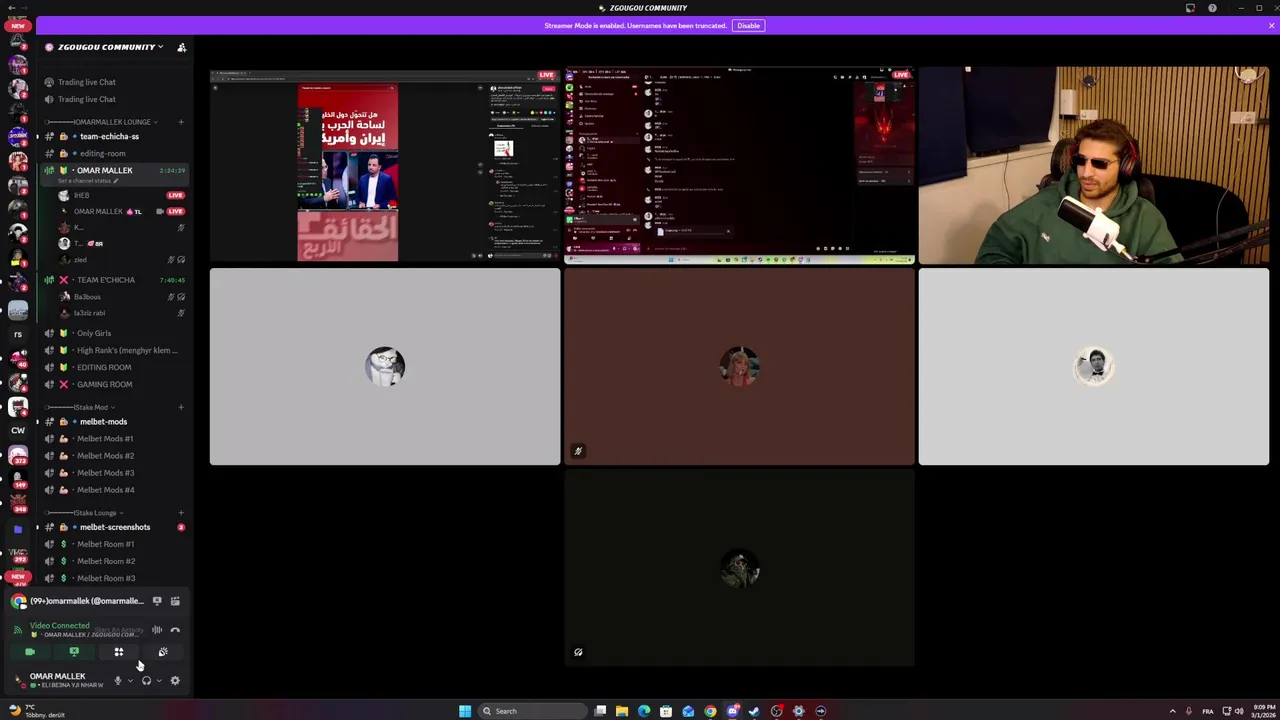Open stream settings icon beside Chrome stream
The height and width of the screenshot is (720, 1280).
175,601
